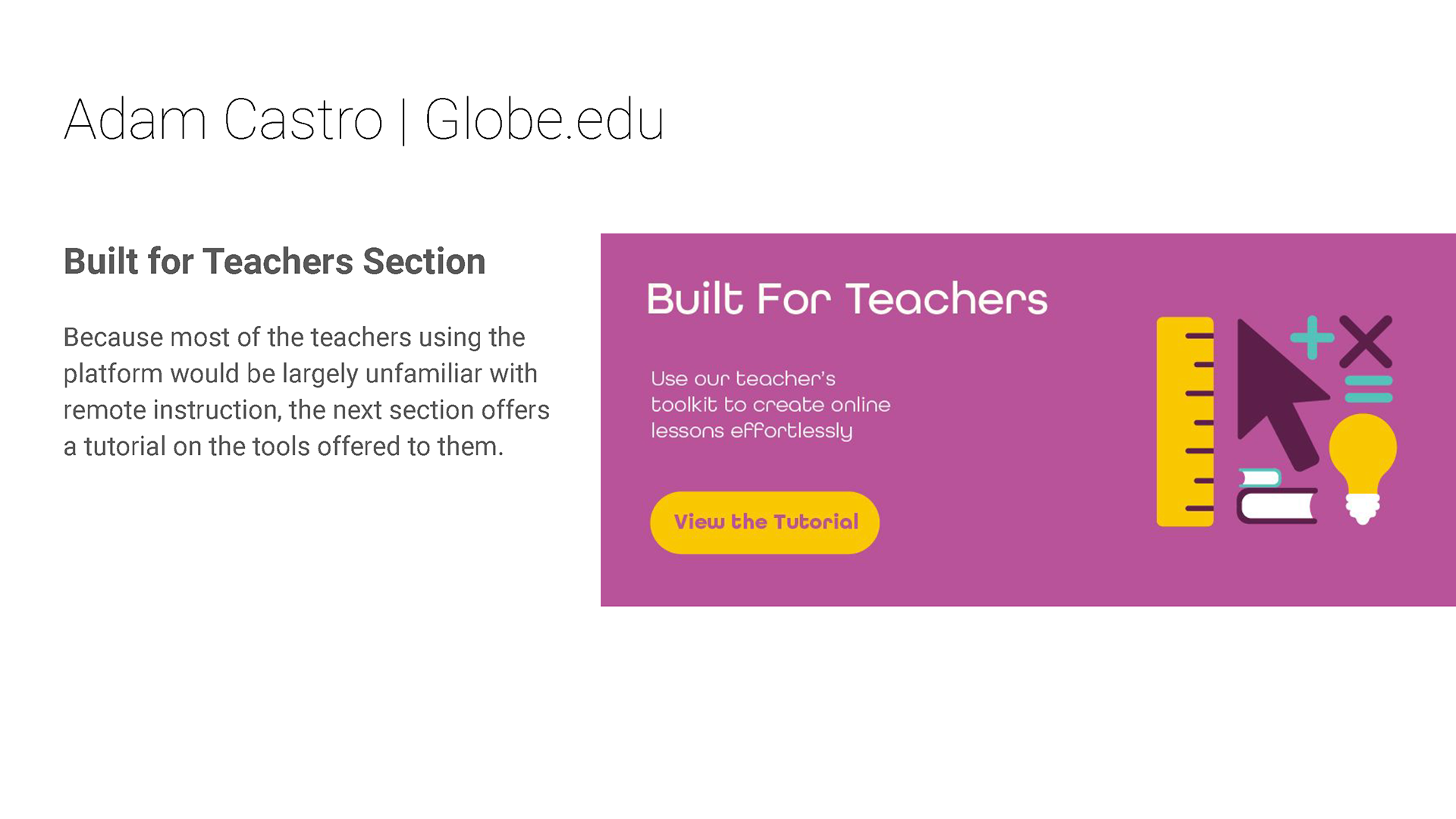Select the paragraph about remote instruction
Viewport: 1456px width, 819px height.
[306, 392]
